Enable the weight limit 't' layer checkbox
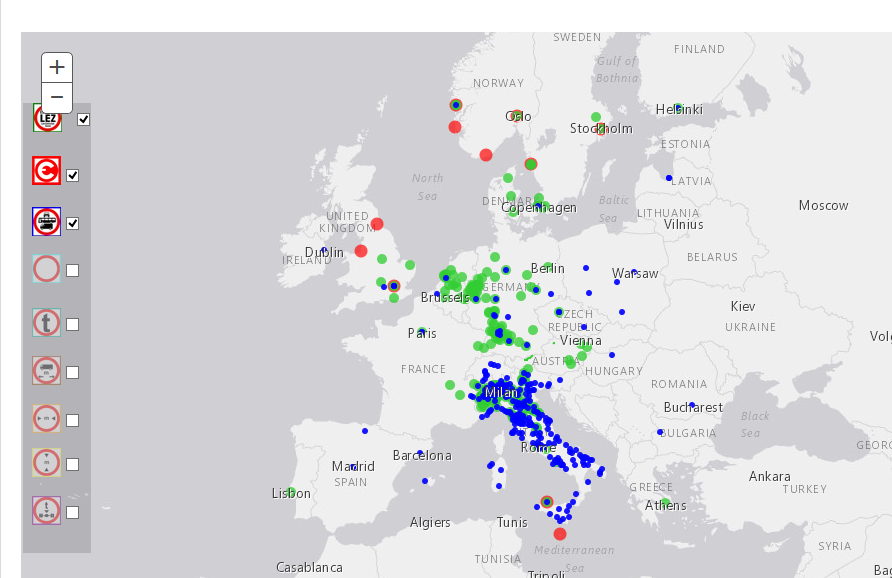892x578 pixels. [73, 324]
